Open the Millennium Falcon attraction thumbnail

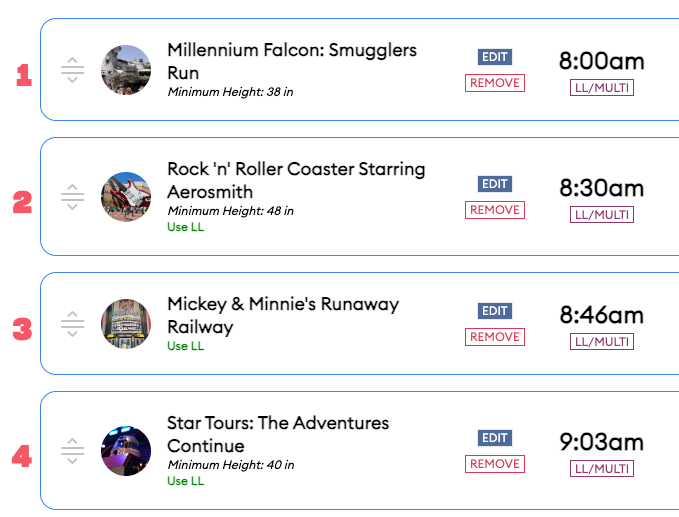126,70
